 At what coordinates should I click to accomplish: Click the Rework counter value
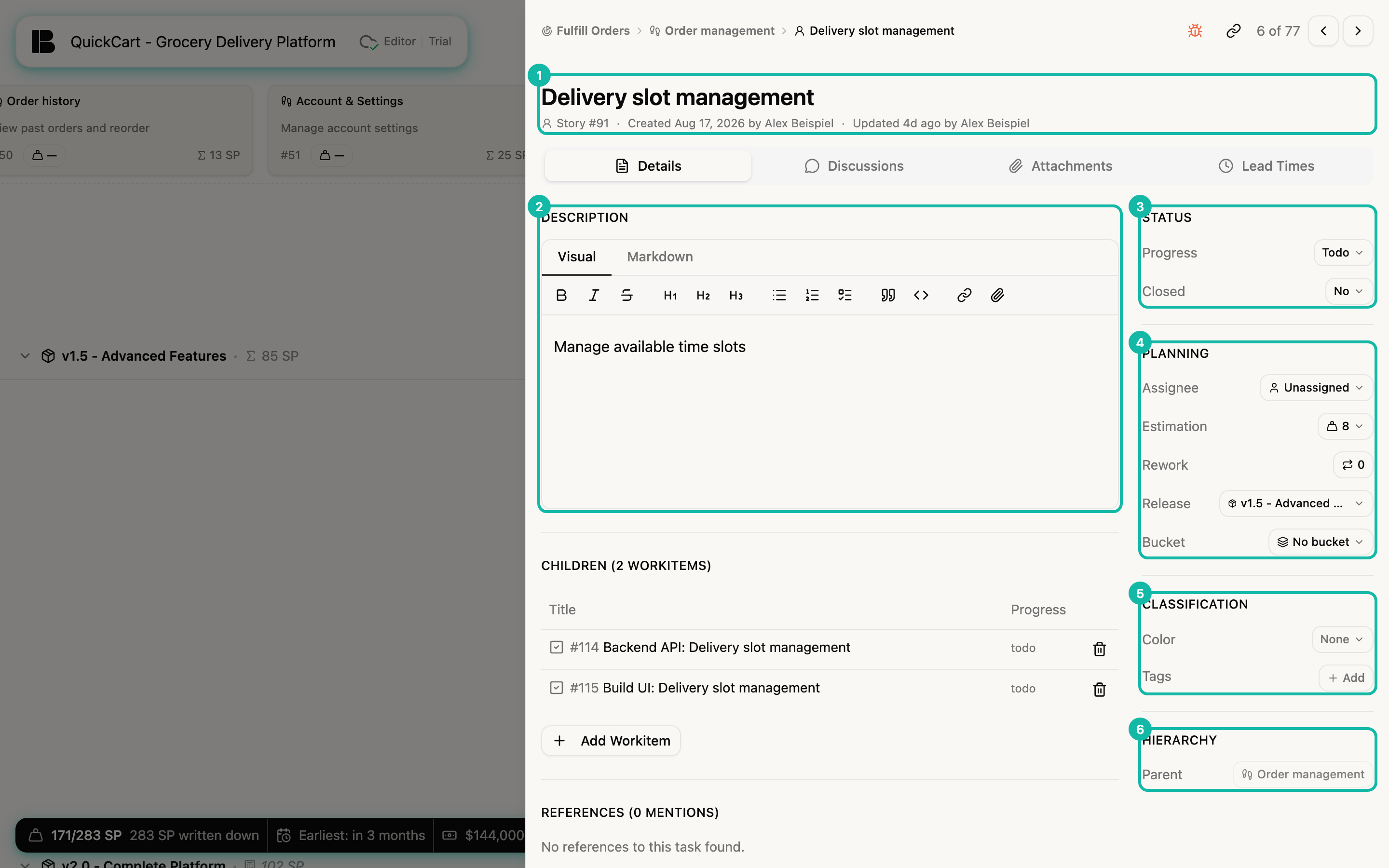[x=1353, y=465]
